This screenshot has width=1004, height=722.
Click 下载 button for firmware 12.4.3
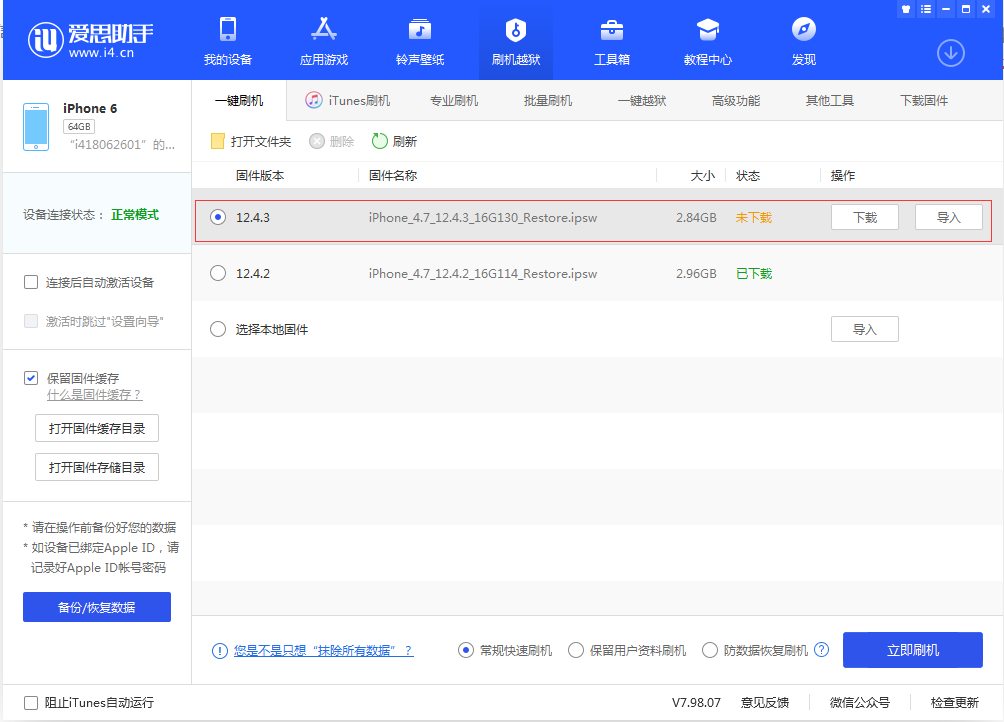pyautogui.click(x=864, y=218)
